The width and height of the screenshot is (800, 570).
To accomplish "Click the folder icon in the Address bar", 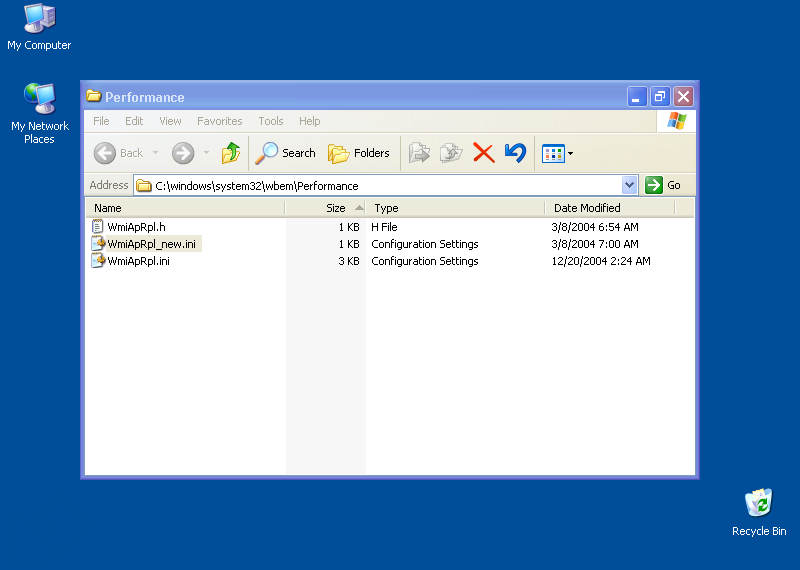I will (144, 185).
